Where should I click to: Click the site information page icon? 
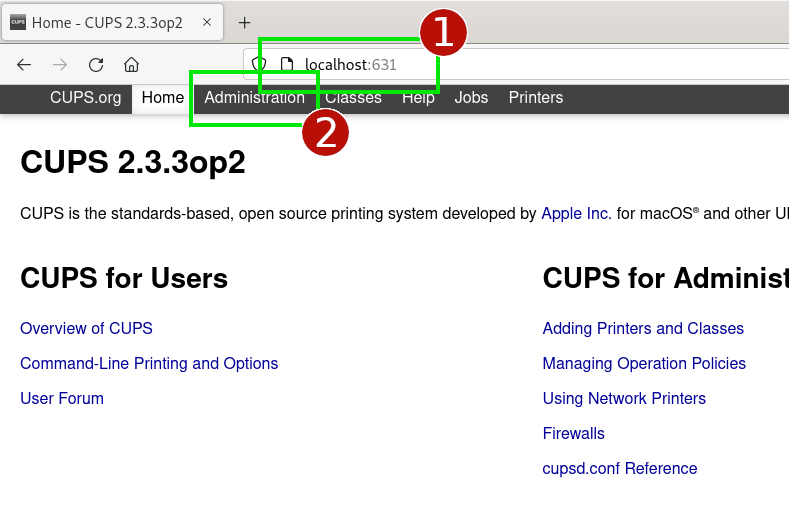[x=287, y=64]
